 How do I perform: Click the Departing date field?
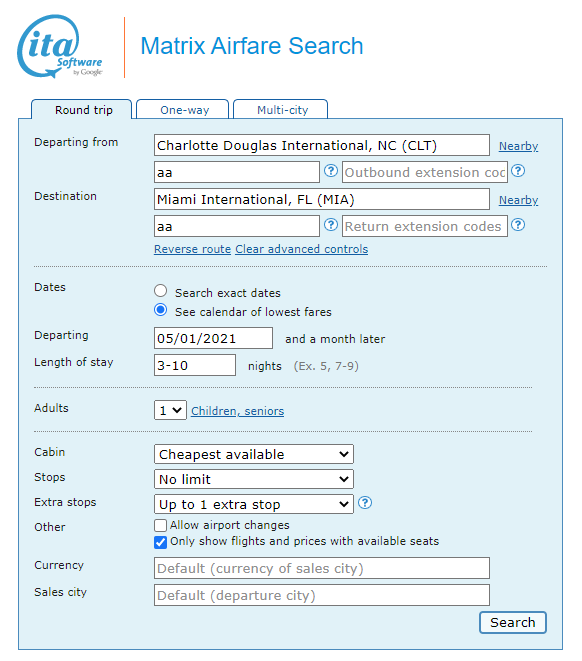pyautogui.click(x=213, y=338)
